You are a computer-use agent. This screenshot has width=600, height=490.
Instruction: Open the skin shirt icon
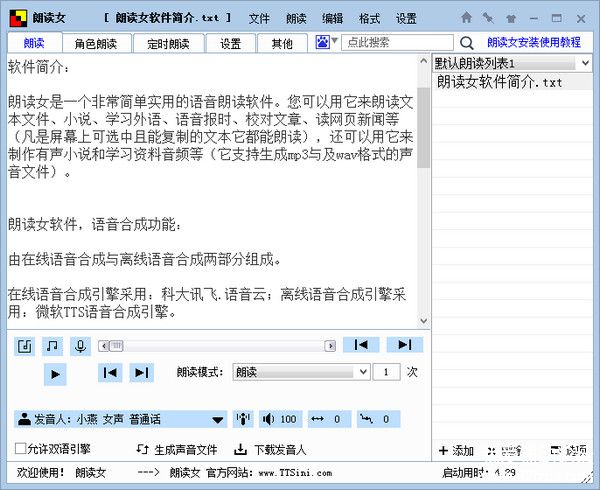pos(508,18)
